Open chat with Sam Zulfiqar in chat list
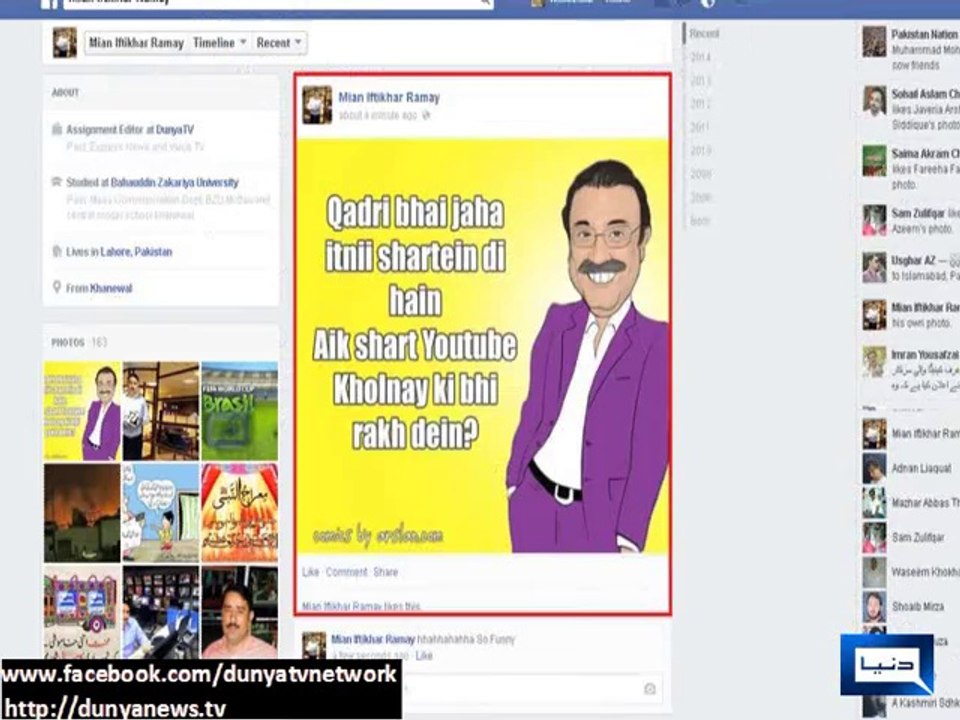Viewport: 960px width, 720px height. pyautogui.click(x=911, y=538)
